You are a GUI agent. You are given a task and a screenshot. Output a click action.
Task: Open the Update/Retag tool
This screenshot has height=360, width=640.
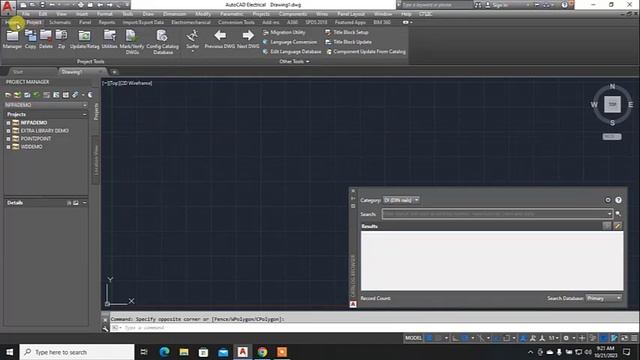(84, 39)
